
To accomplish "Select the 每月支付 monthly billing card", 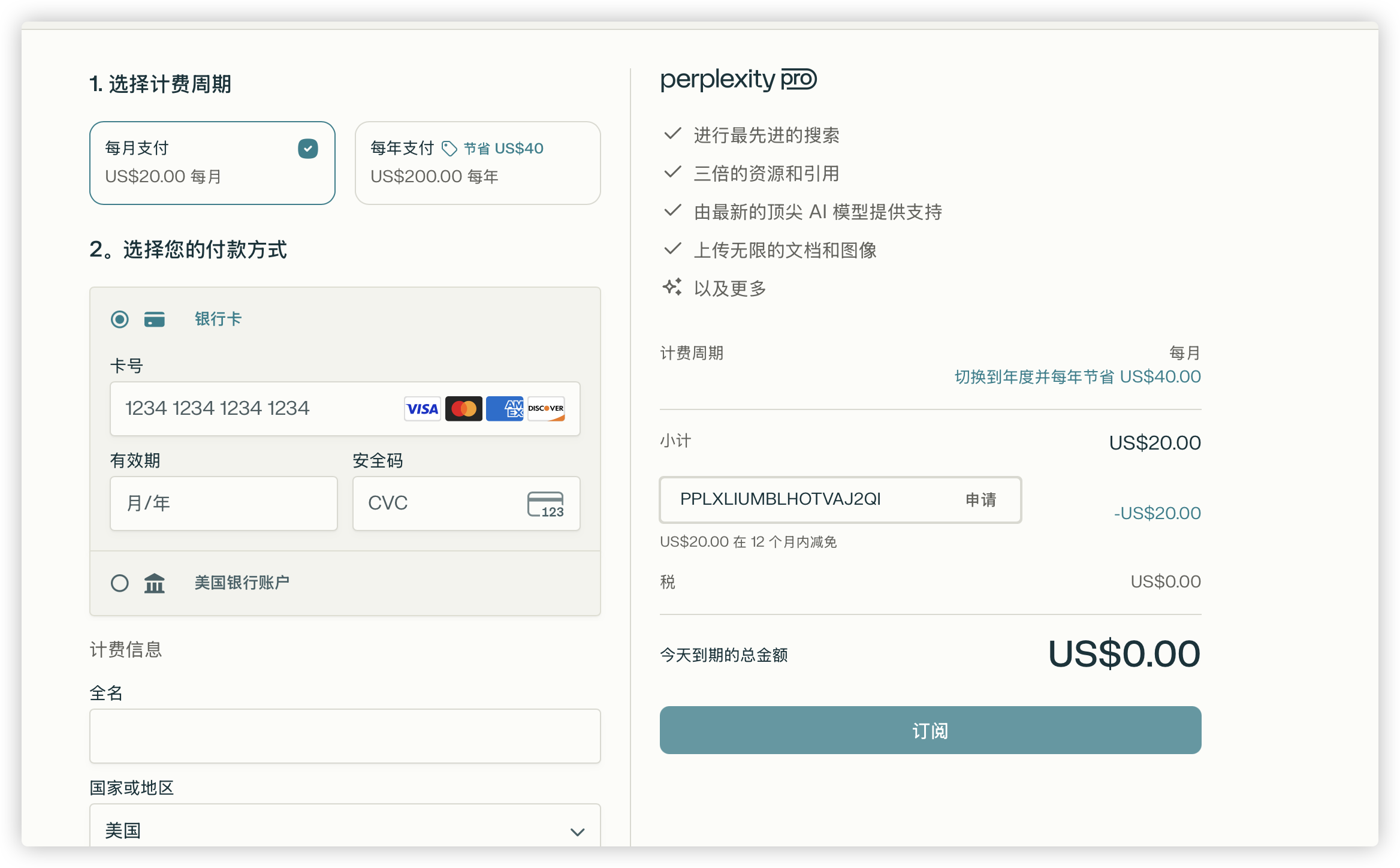I will [x=212, y=163].
